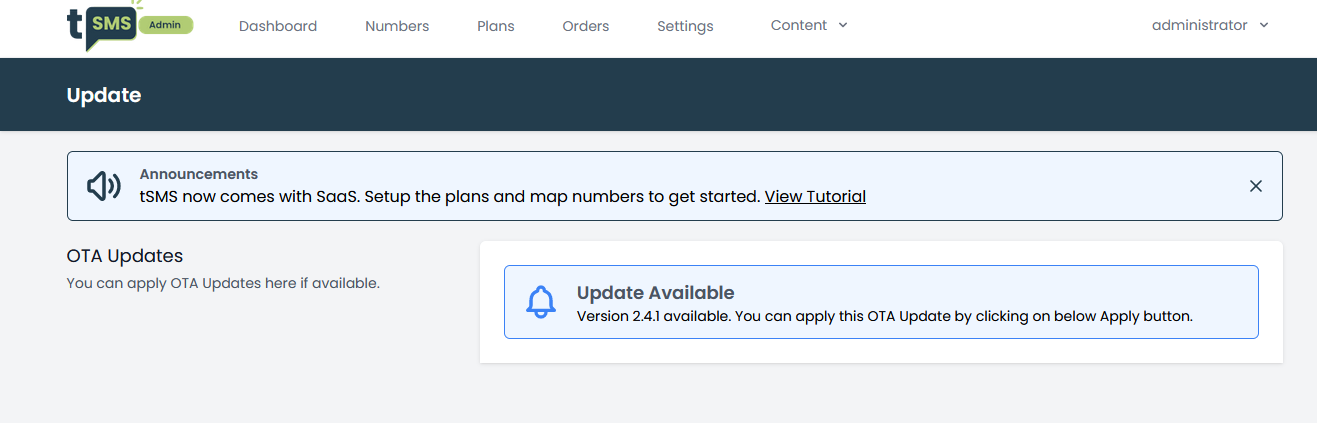
Task: Click the Announcements banner title
Action: tap(199, 174)
